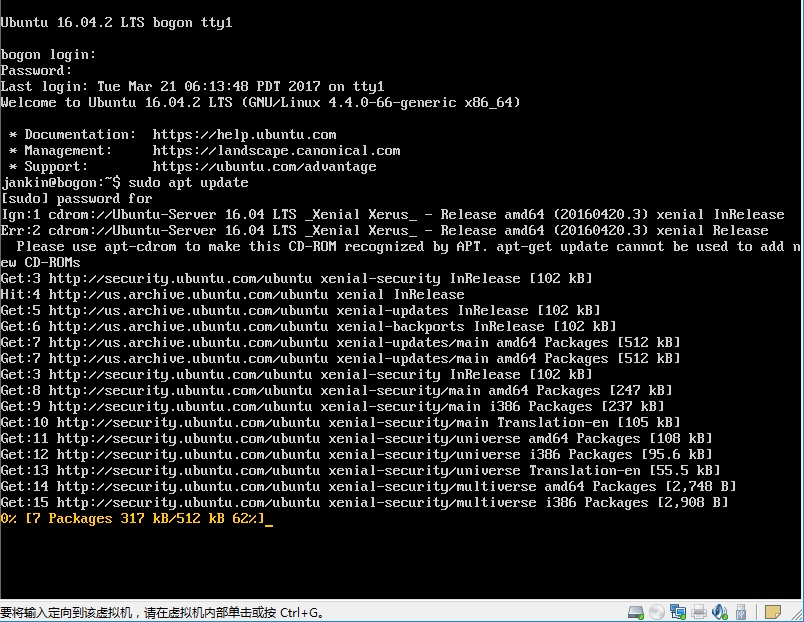Click the hard disk device icon
Screen dimensions: 804x622
(636, 612)
